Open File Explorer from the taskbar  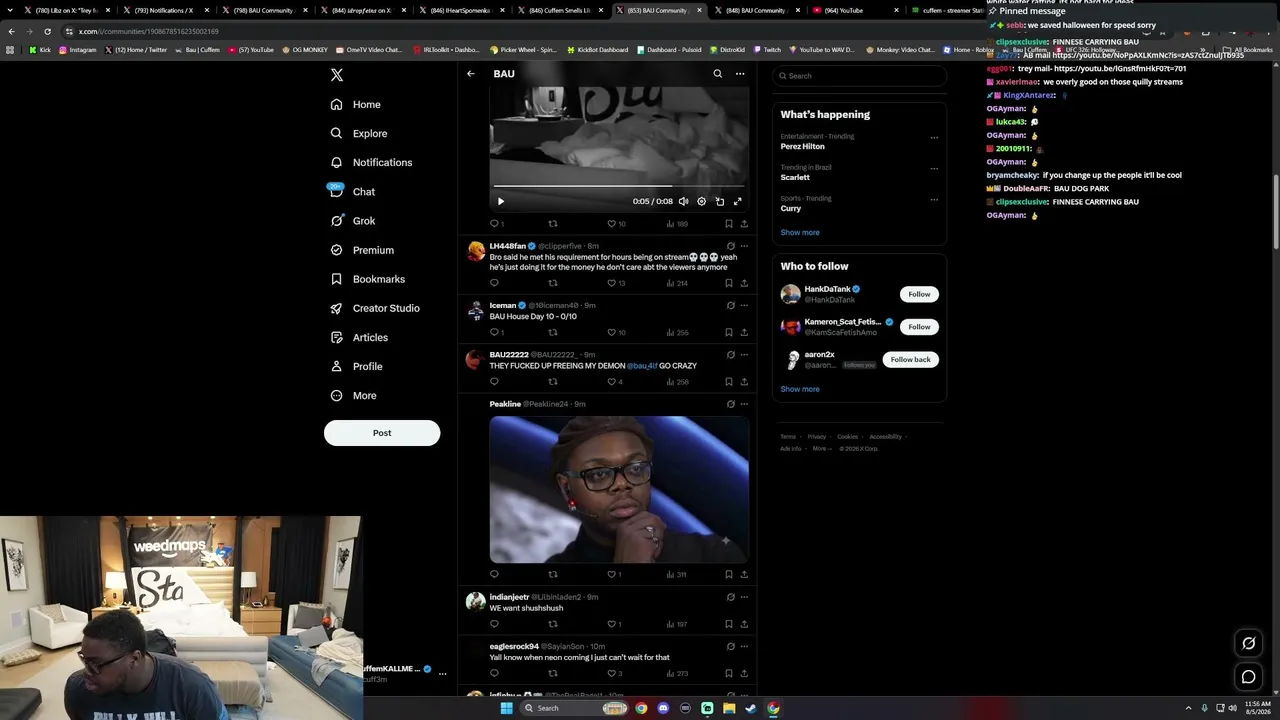[729, 708]
